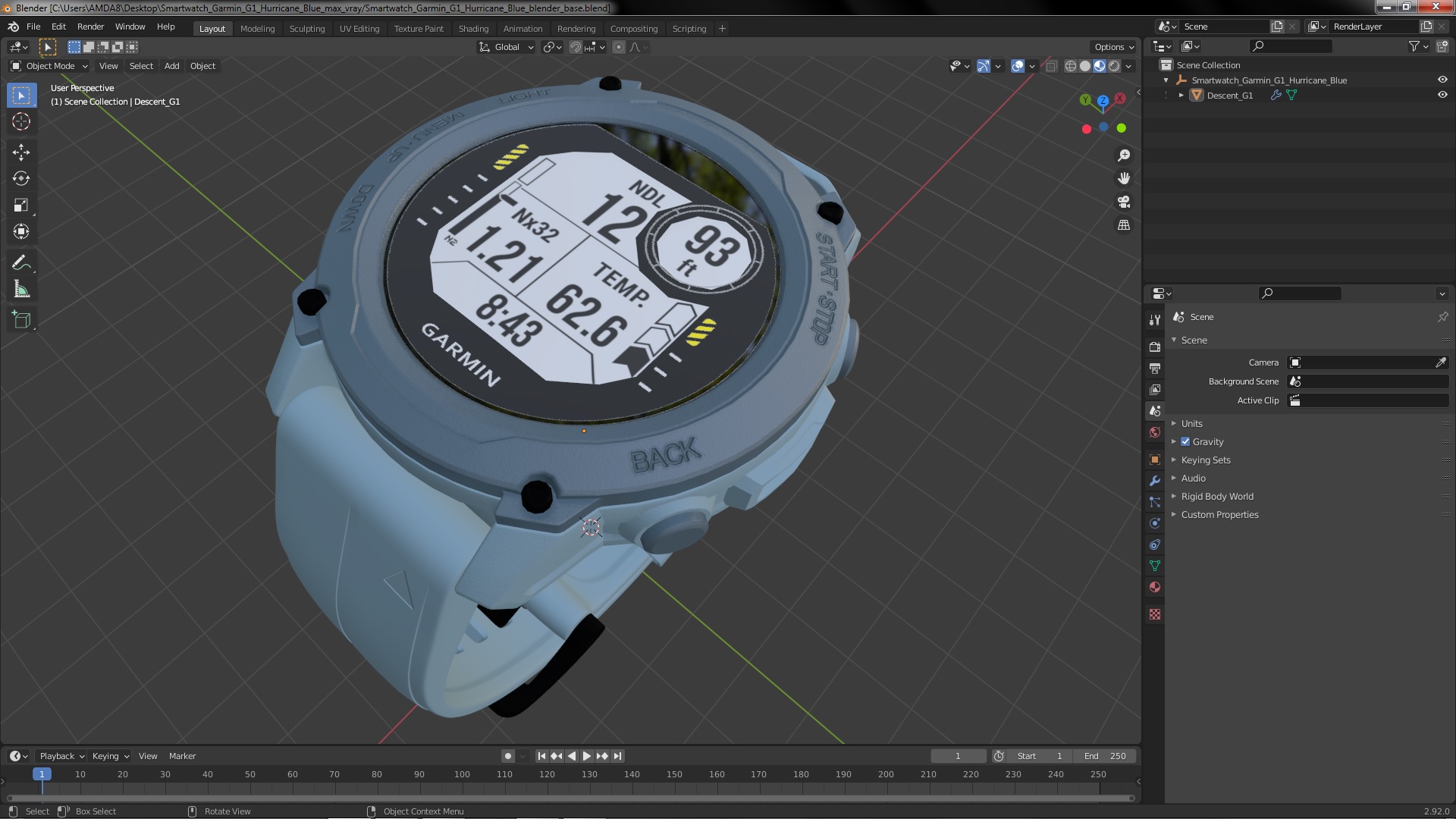Toggle snapping magnet icon
The image size is (1456, 819).
[576, 47]
